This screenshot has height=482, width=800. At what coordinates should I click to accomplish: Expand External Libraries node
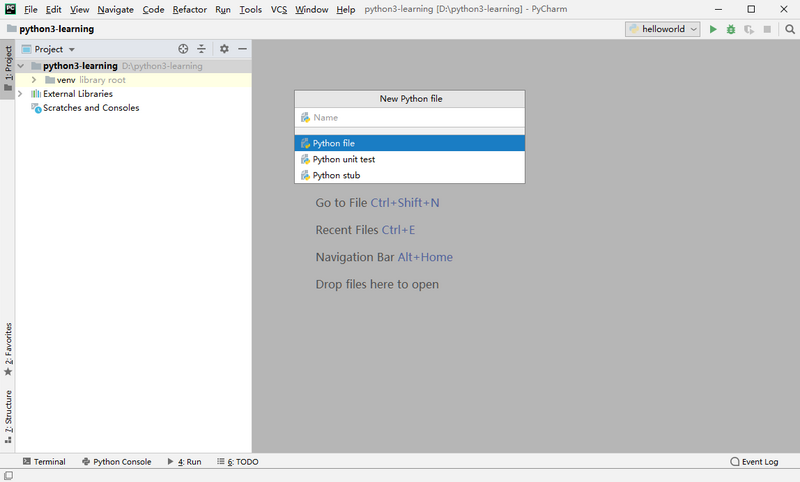pos(20,94)
